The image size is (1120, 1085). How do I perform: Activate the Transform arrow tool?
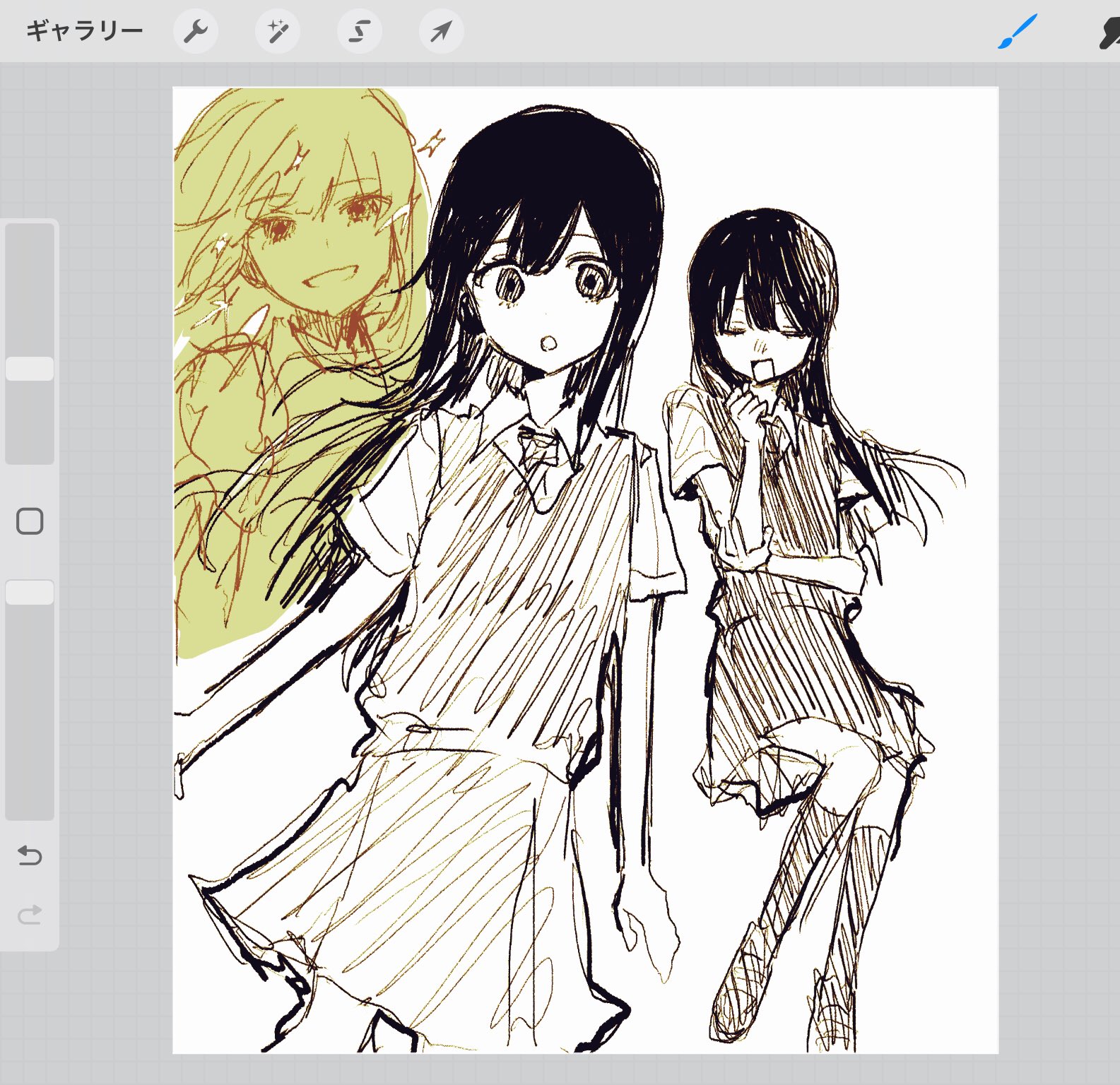click(x=442, y=31)
